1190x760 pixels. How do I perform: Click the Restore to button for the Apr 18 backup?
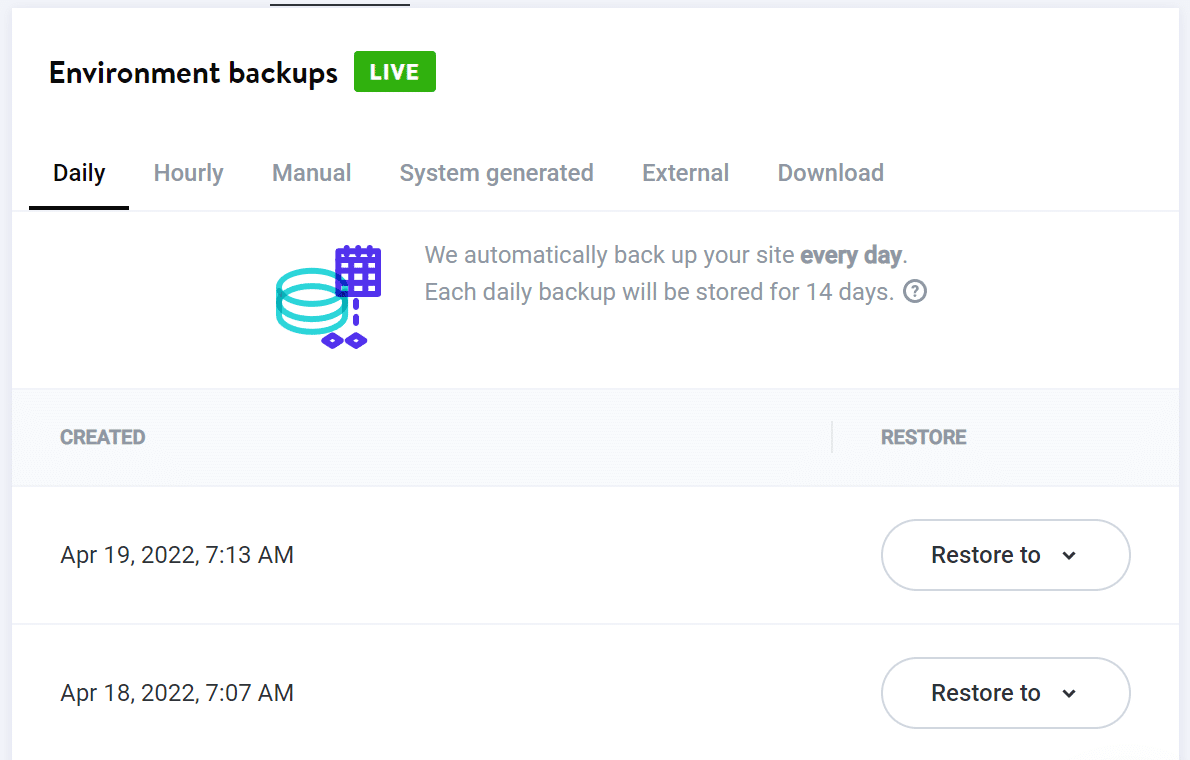pyautogui.click(x=1005, y=693)
